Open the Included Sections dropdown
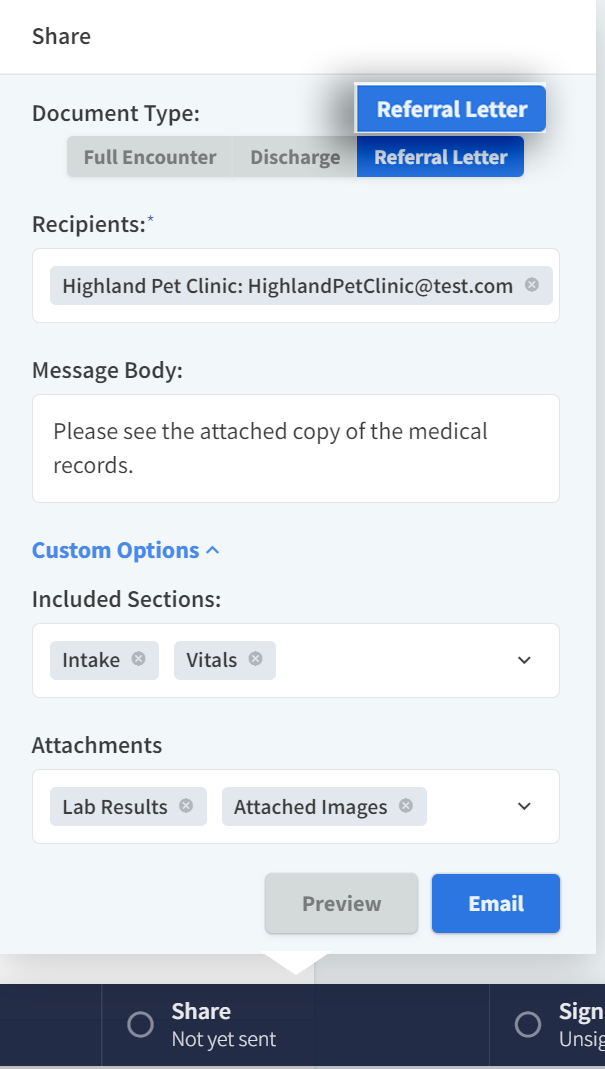 tap(524, 660)
